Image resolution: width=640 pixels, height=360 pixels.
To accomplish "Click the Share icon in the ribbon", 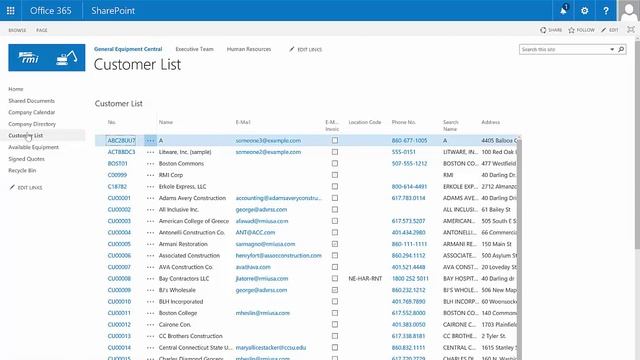I will tap(543, 30).
